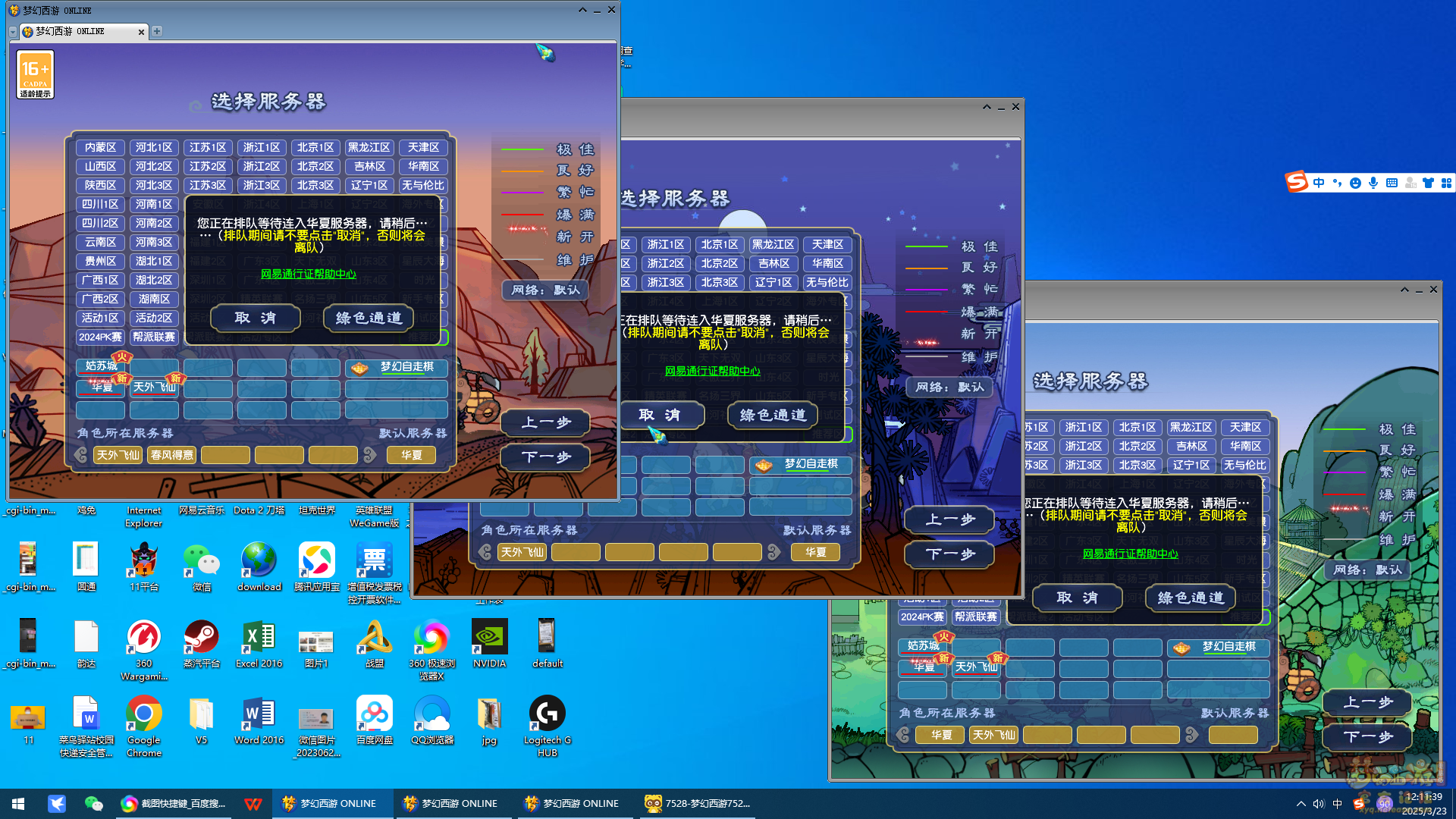The image size is (1456, 819).
Task: Click 网络: 默认 in first window
Action: 545,290
